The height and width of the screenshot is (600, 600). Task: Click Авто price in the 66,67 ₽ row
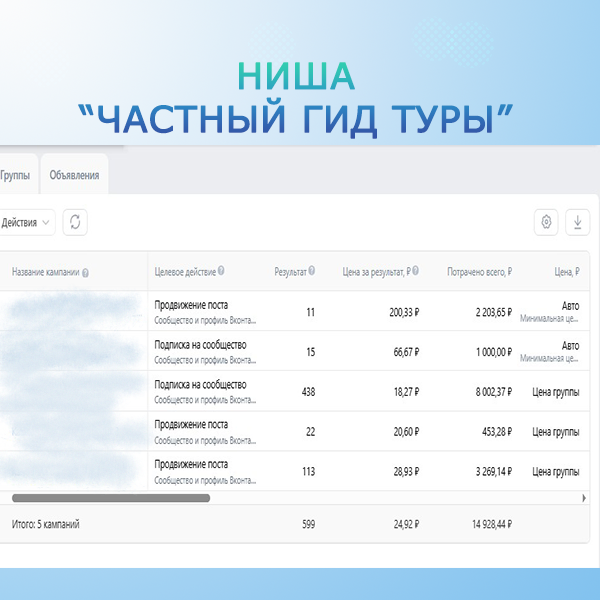tap(570, 346)
